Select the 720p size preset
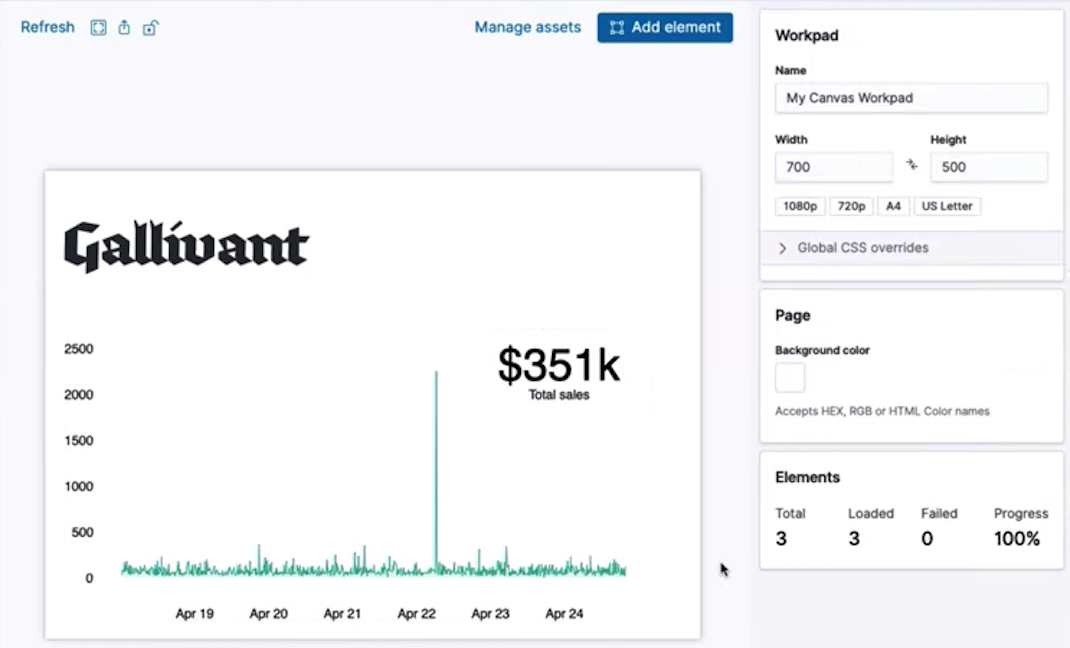This screenshot has width=1070, height=648. (851, 206)
